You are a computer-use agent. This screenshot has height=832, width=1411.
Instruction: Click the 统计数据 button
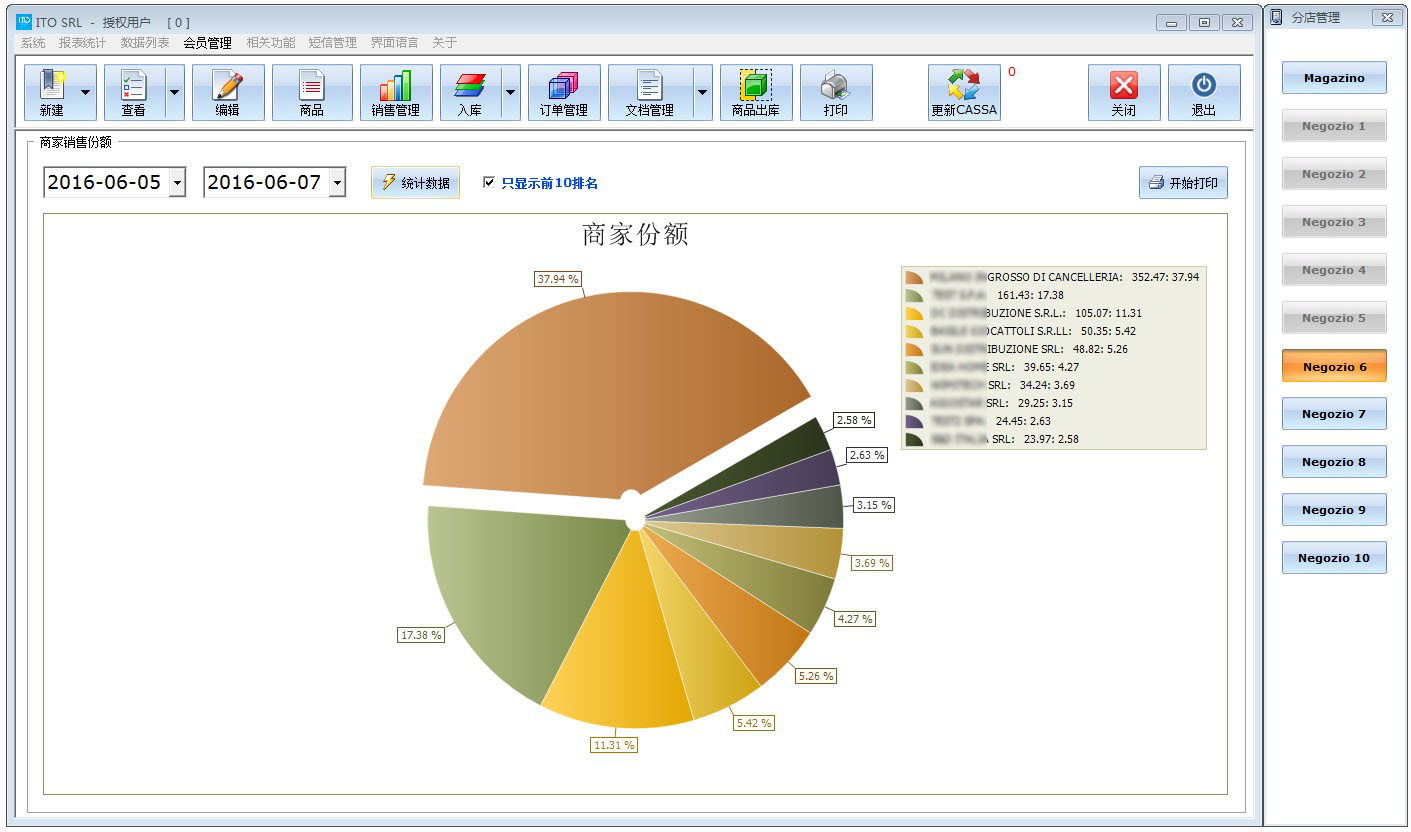pyautogui.click(x=415, y=183)
